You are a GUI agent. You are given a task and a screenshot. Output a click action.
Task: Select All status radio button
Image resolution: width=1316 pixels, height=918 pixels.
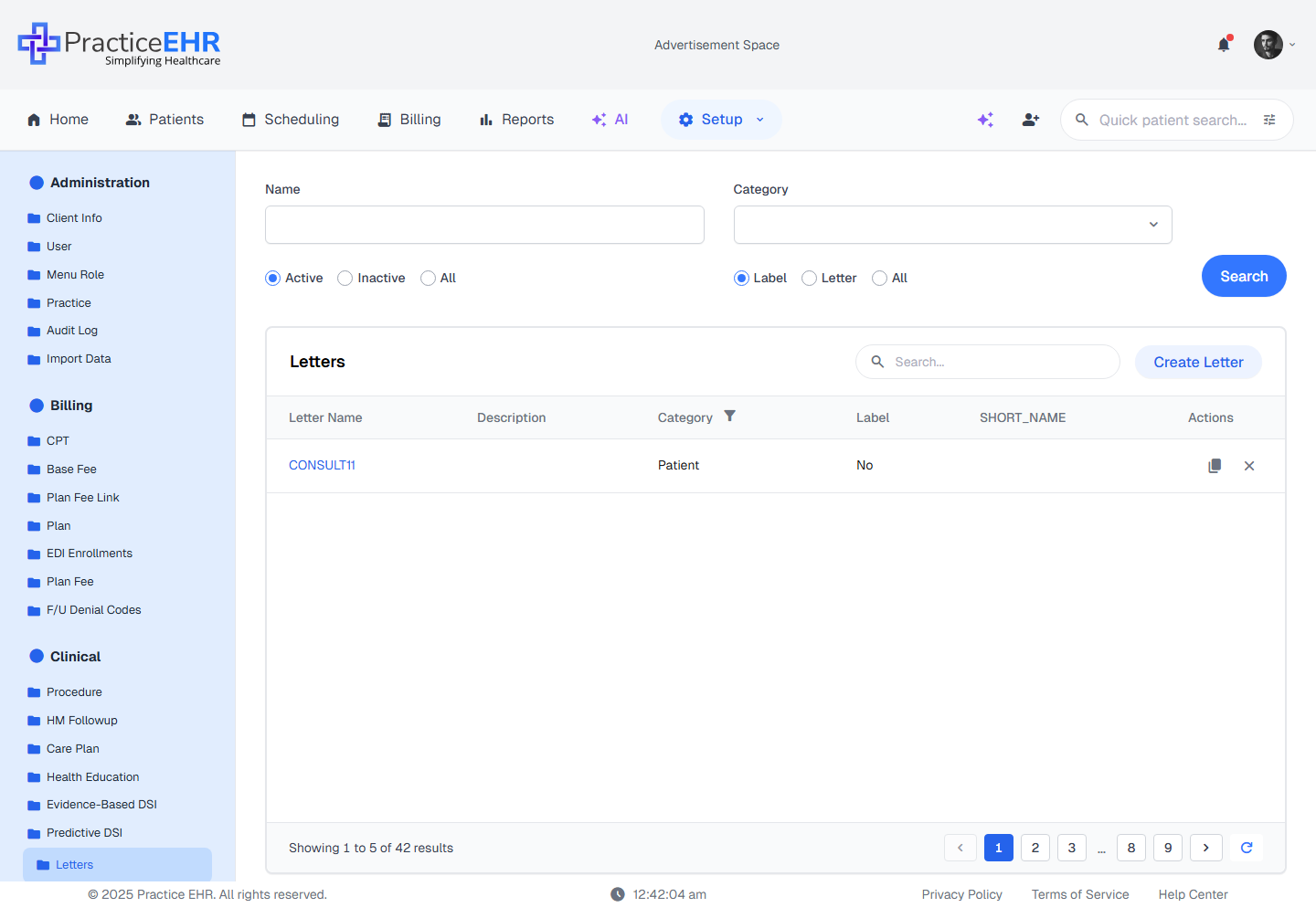(x=428, y=279)
